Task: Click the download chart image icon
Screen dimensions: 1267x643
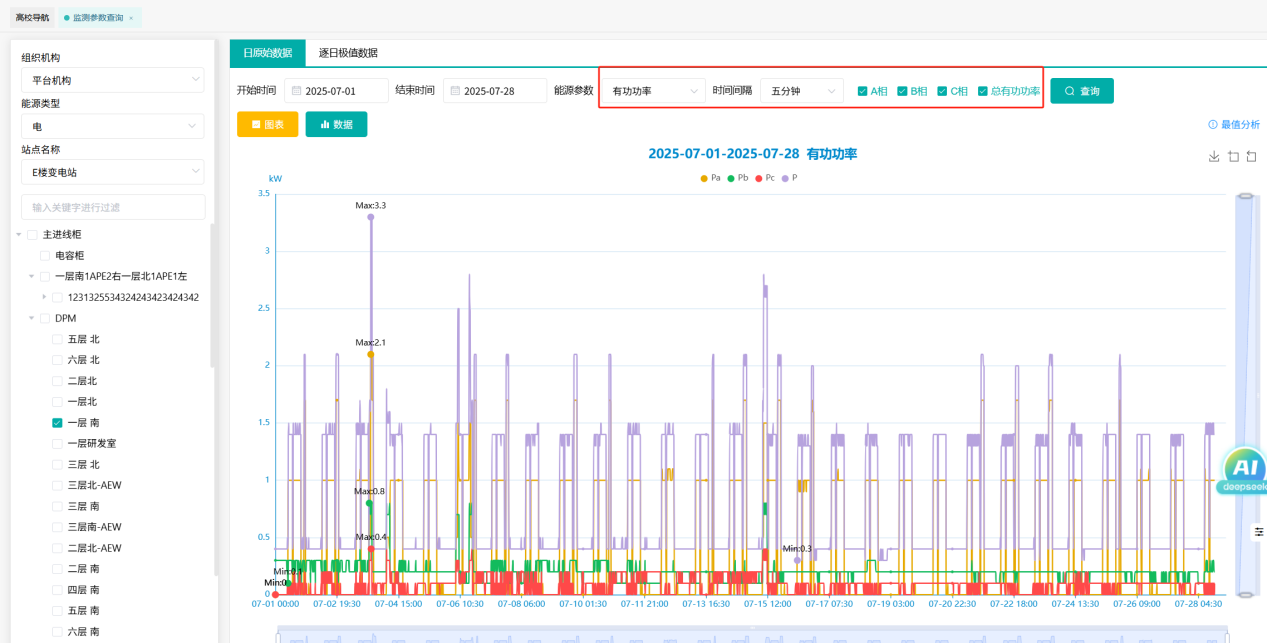Action: (1214, 156)
